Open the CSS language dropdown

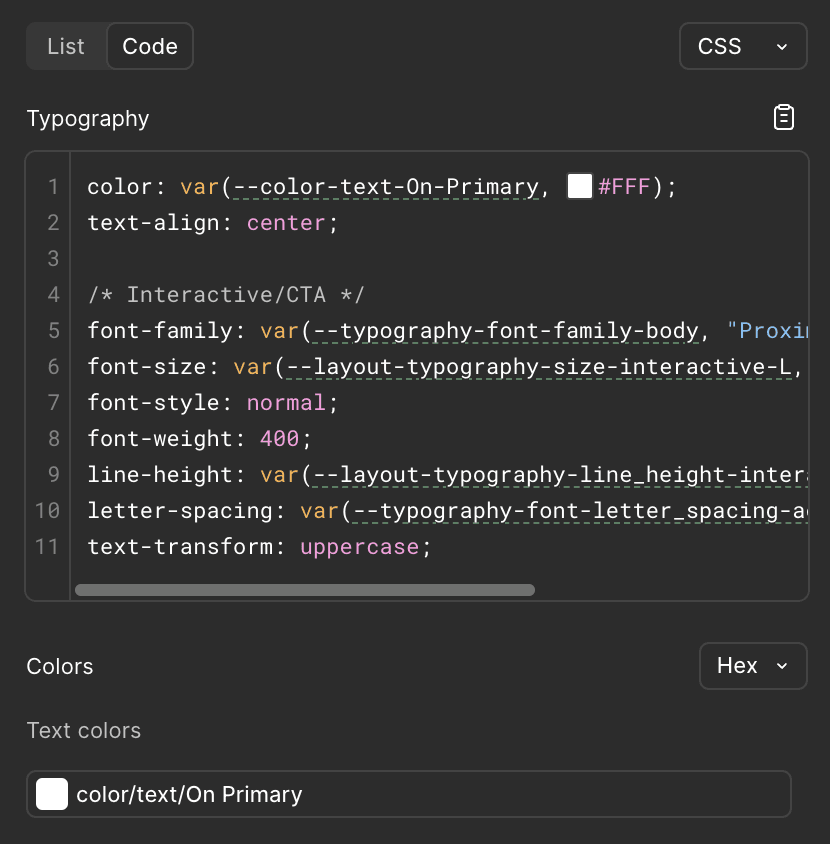click(742, 46)
